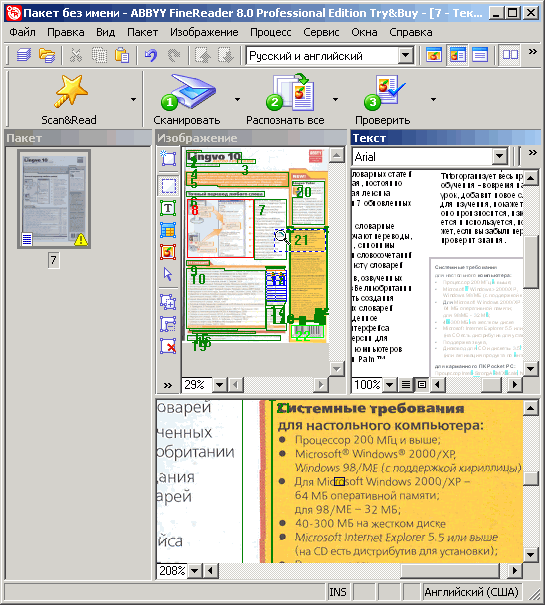The height and width of the screenshot is (605, 545).
Task: Select the automatic recognition area tool
Action: click(168, 158)
